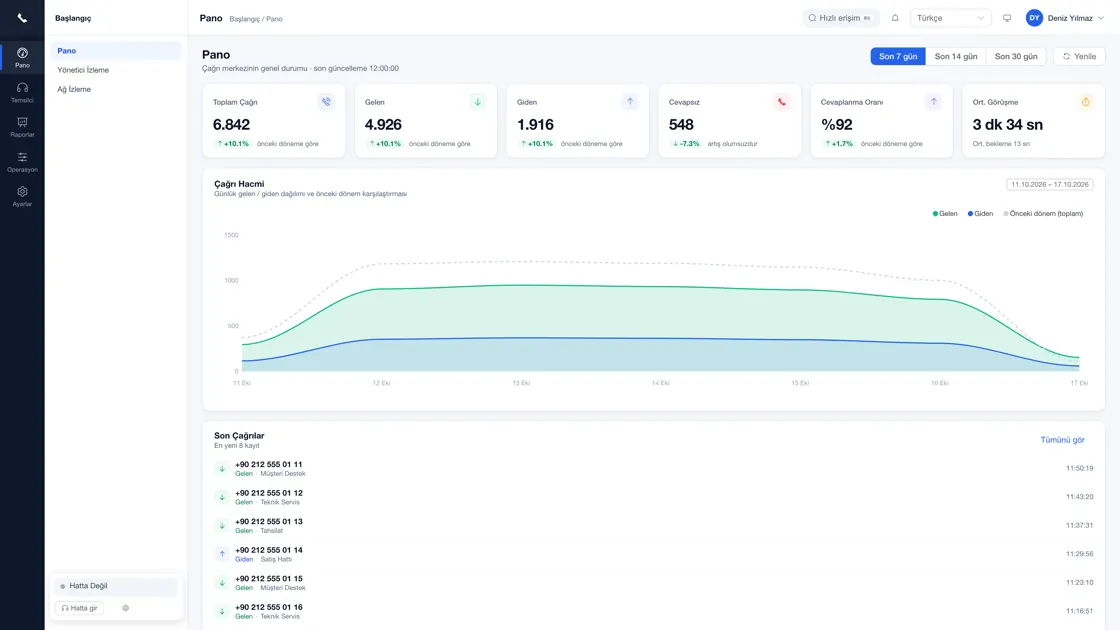Select Pano in the side menu
This screenshot has width=1120, height=630.
pyautogui.click(x=116, y=51)
